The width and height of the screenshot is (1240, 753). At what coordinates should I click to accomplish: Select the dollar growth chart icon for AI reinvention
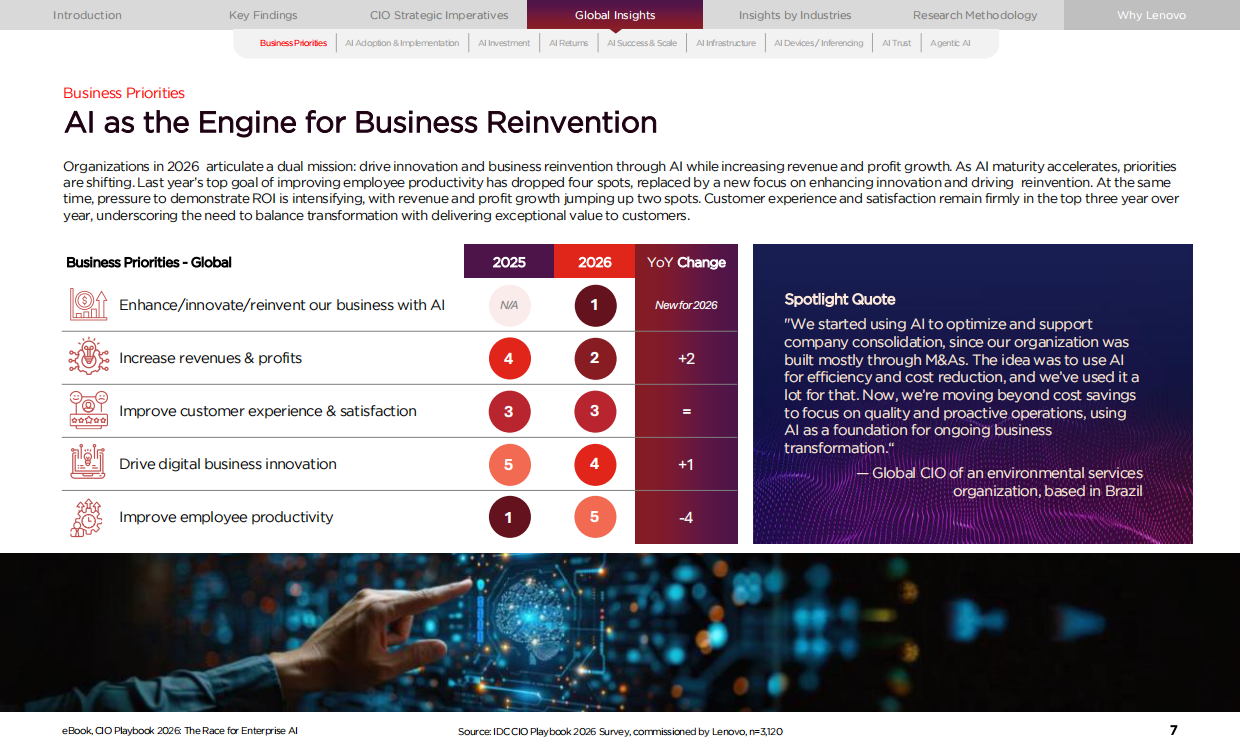(88, 304)
